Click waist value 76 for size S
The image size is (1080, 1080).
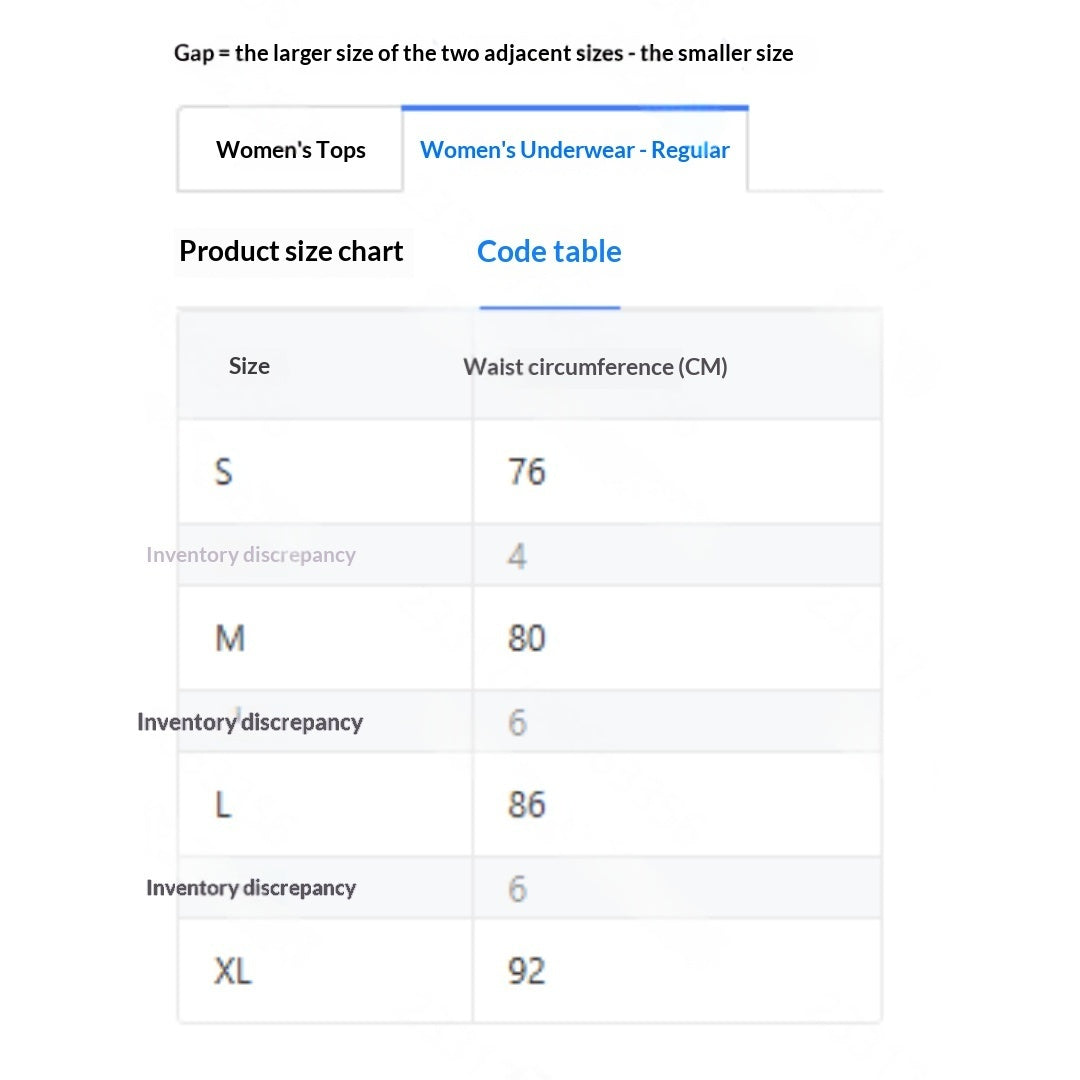coord(527,472)
